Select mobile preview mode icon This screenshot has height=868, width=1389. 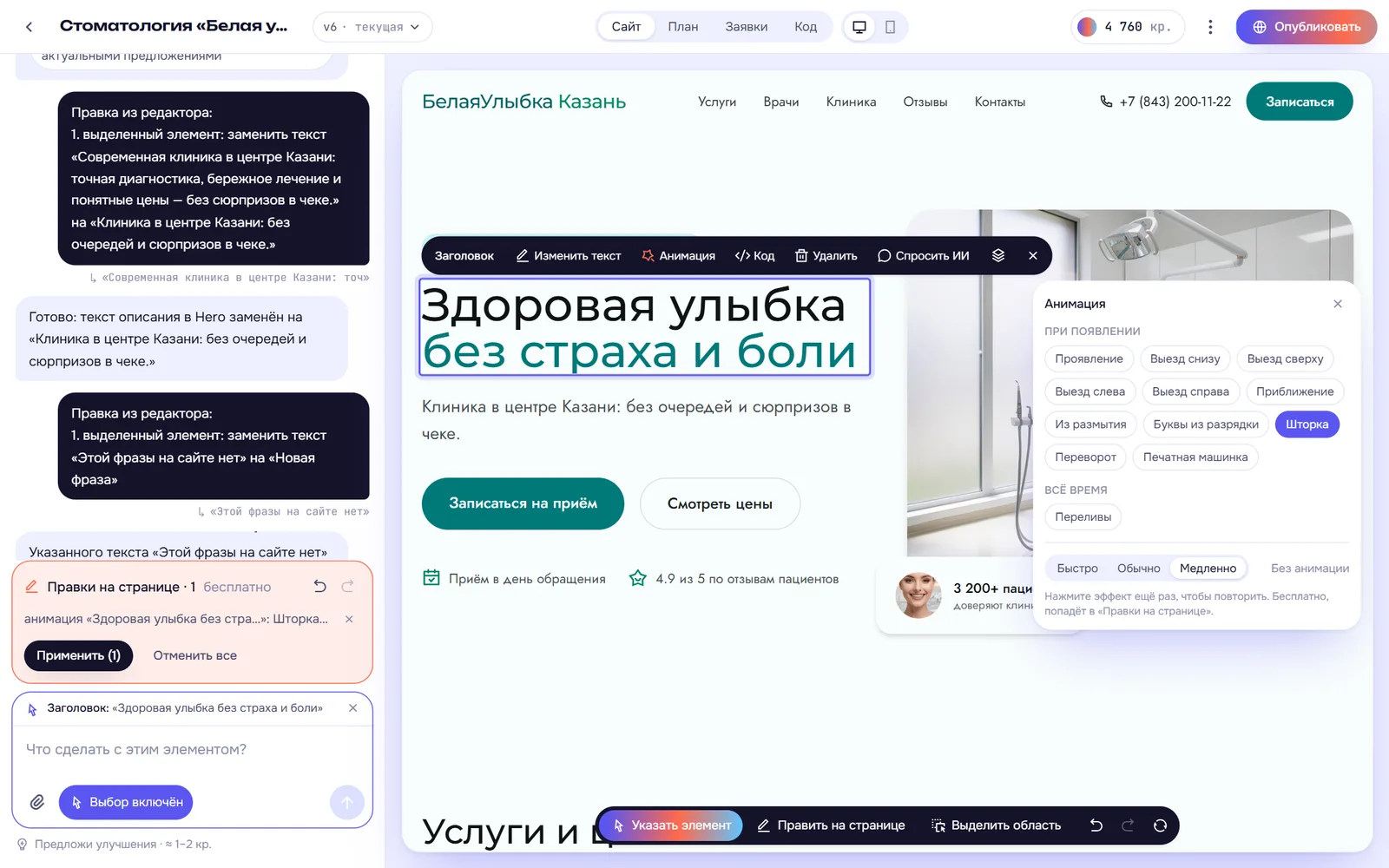[x=890, y=27]
